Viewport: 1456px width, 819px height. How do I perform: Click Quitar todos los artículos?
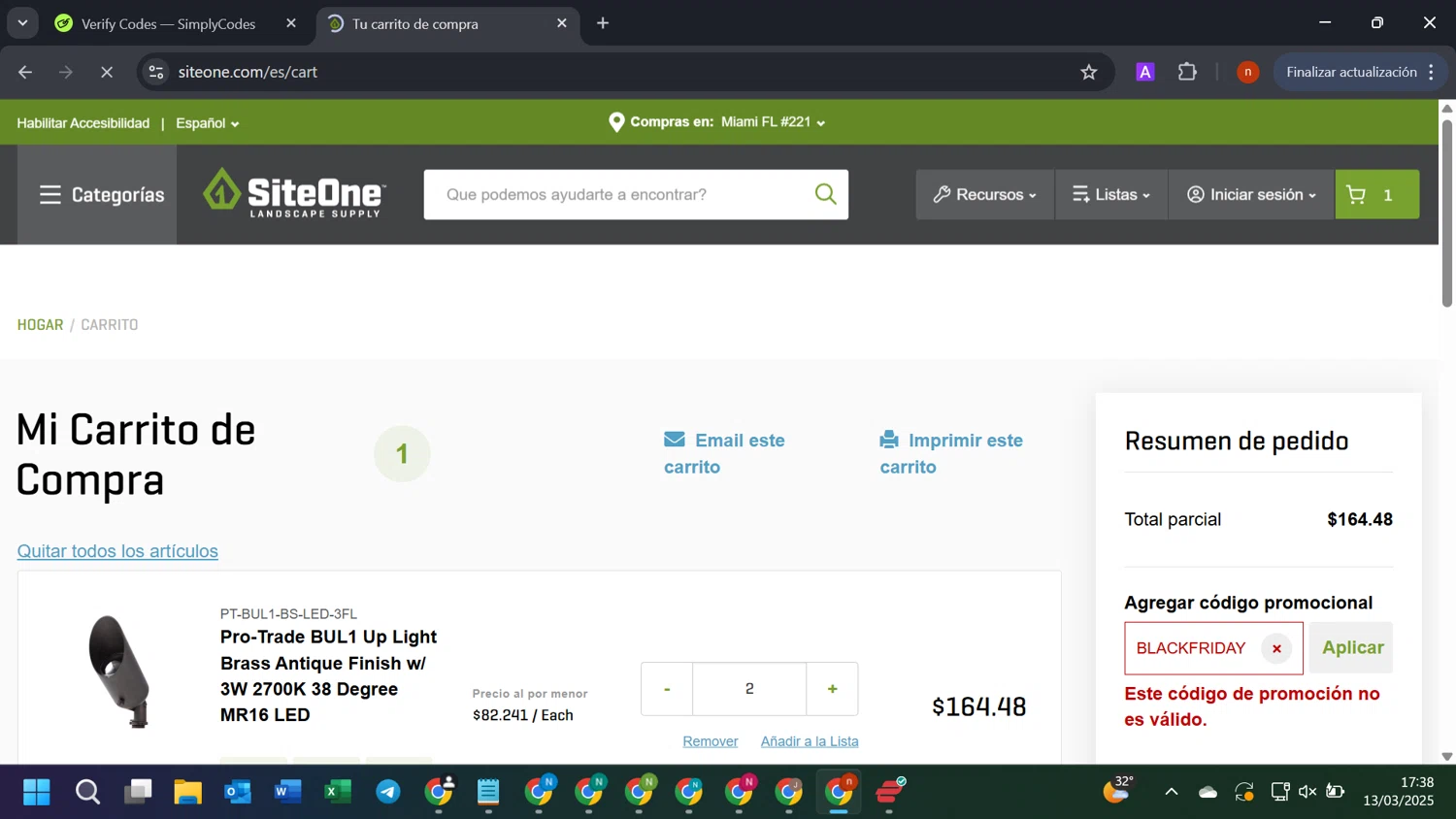[x=117, y=551]
